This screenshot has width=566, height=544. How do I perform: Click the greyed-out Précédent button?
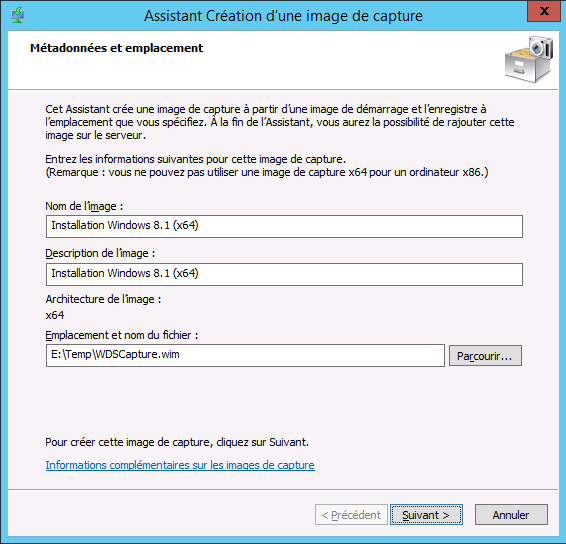point(351,515)
